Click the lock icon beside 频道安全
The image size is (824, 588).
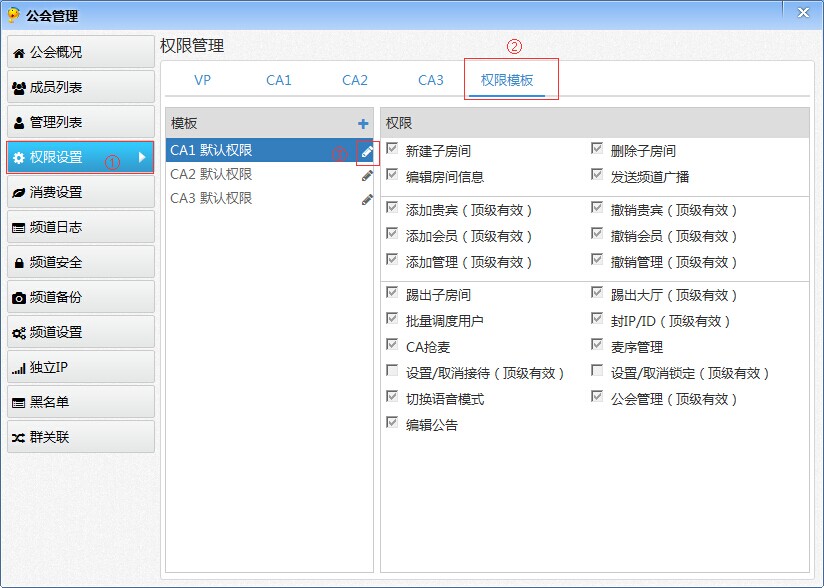point(19,262)
